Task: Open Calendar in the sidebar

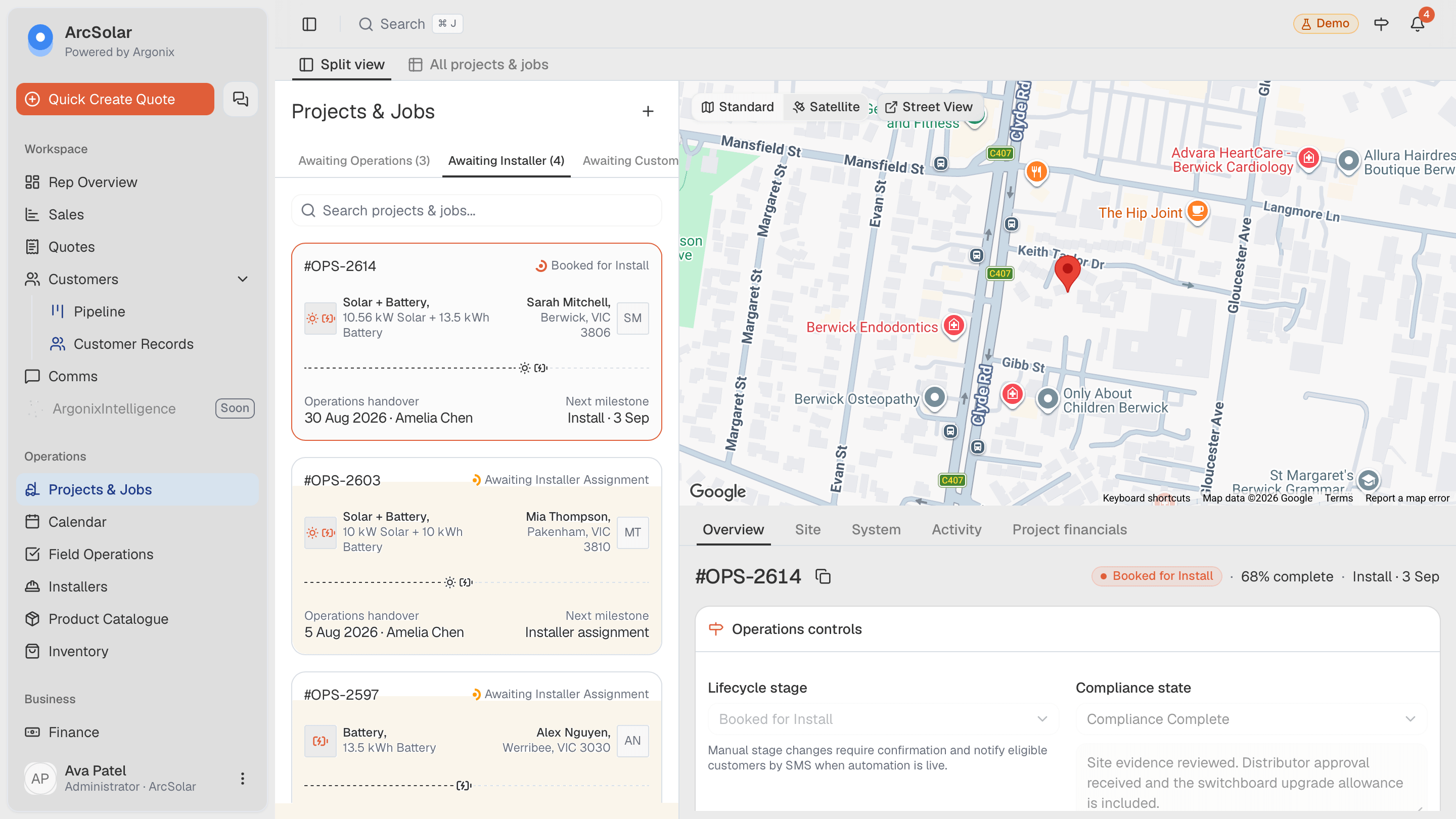Action: pos(138,522)
